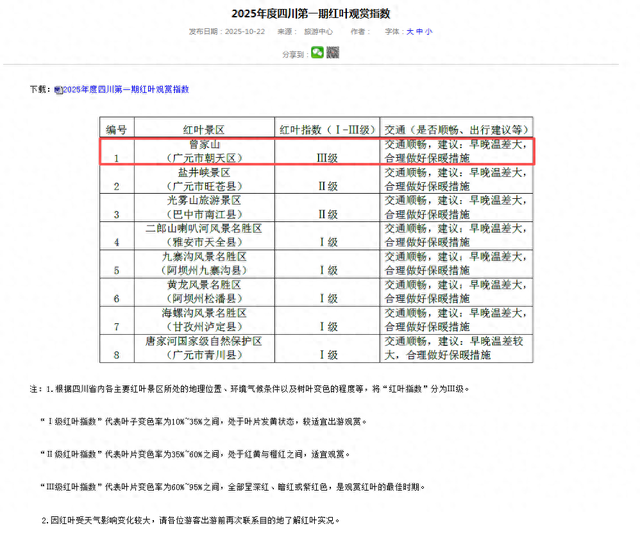Click the download file icon before the link

click(x=58, y=90)
